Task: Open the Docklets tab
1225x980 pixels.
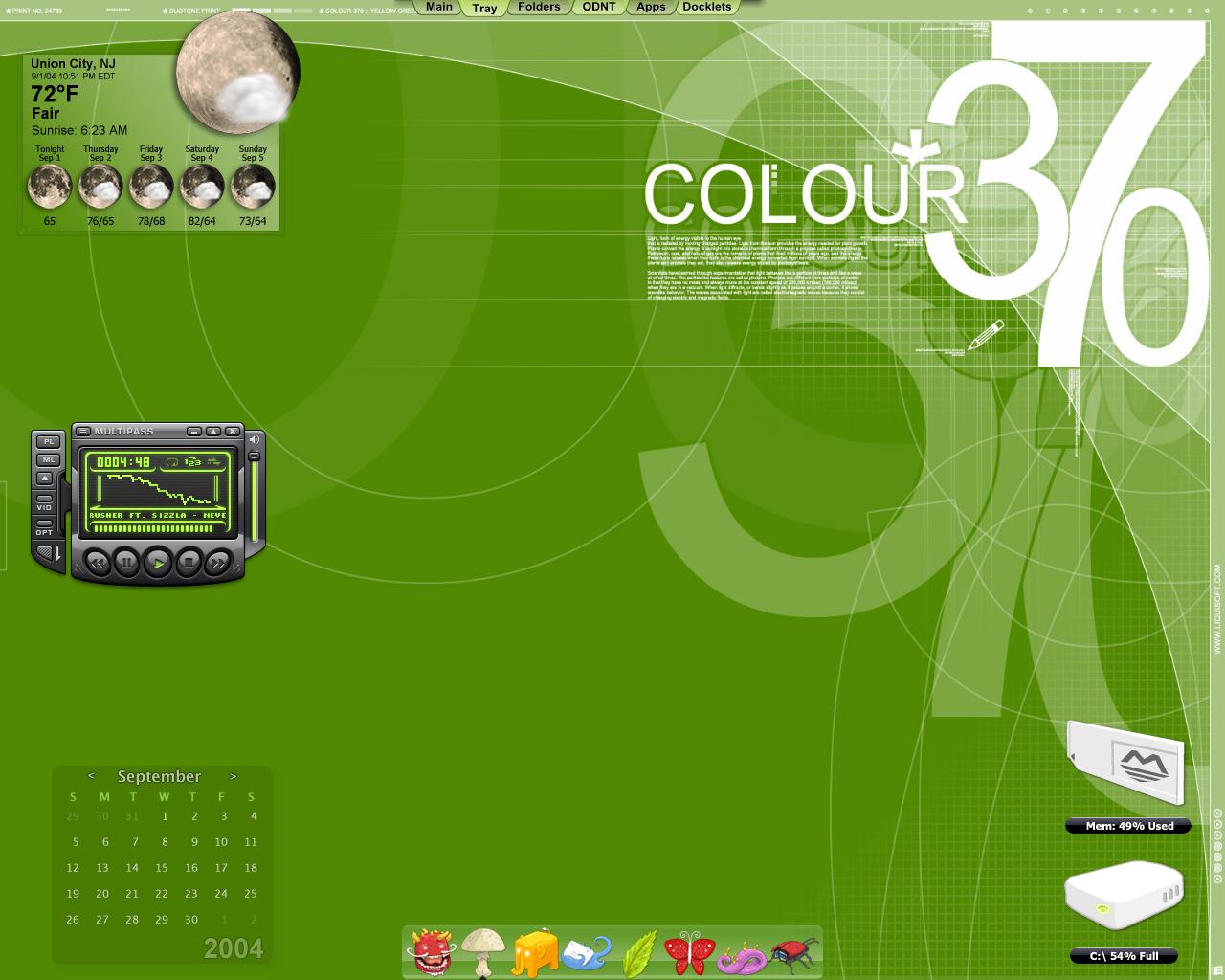Action: (707, 7)
